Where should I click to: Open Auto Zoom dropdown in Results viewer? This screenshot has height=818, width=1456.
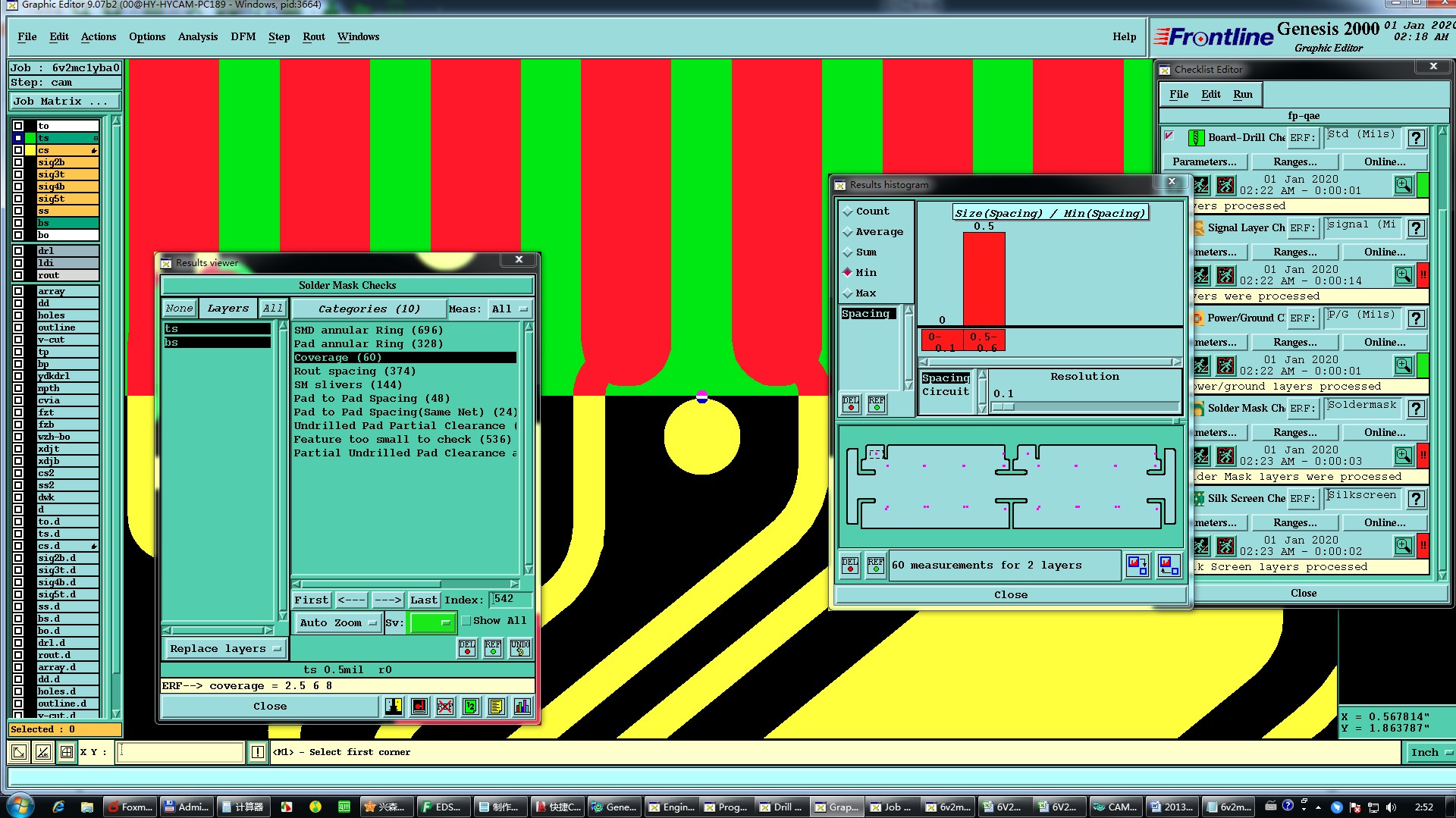337,623
